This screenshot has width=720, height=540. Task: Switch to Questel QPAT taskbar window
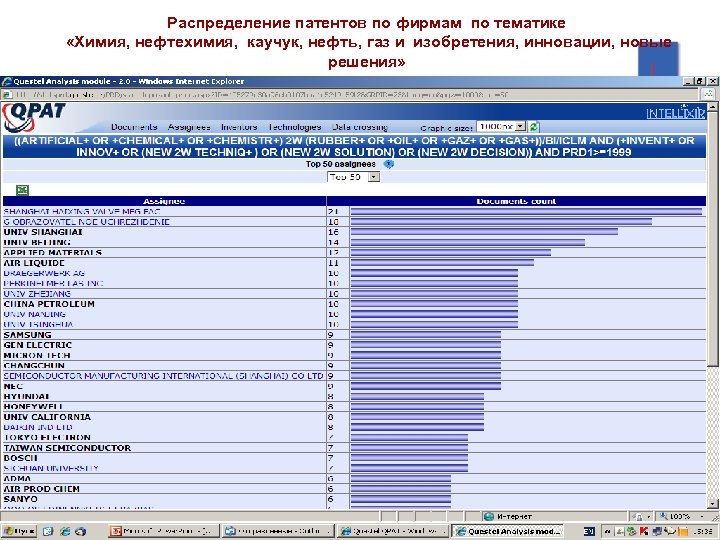[393, 531]
